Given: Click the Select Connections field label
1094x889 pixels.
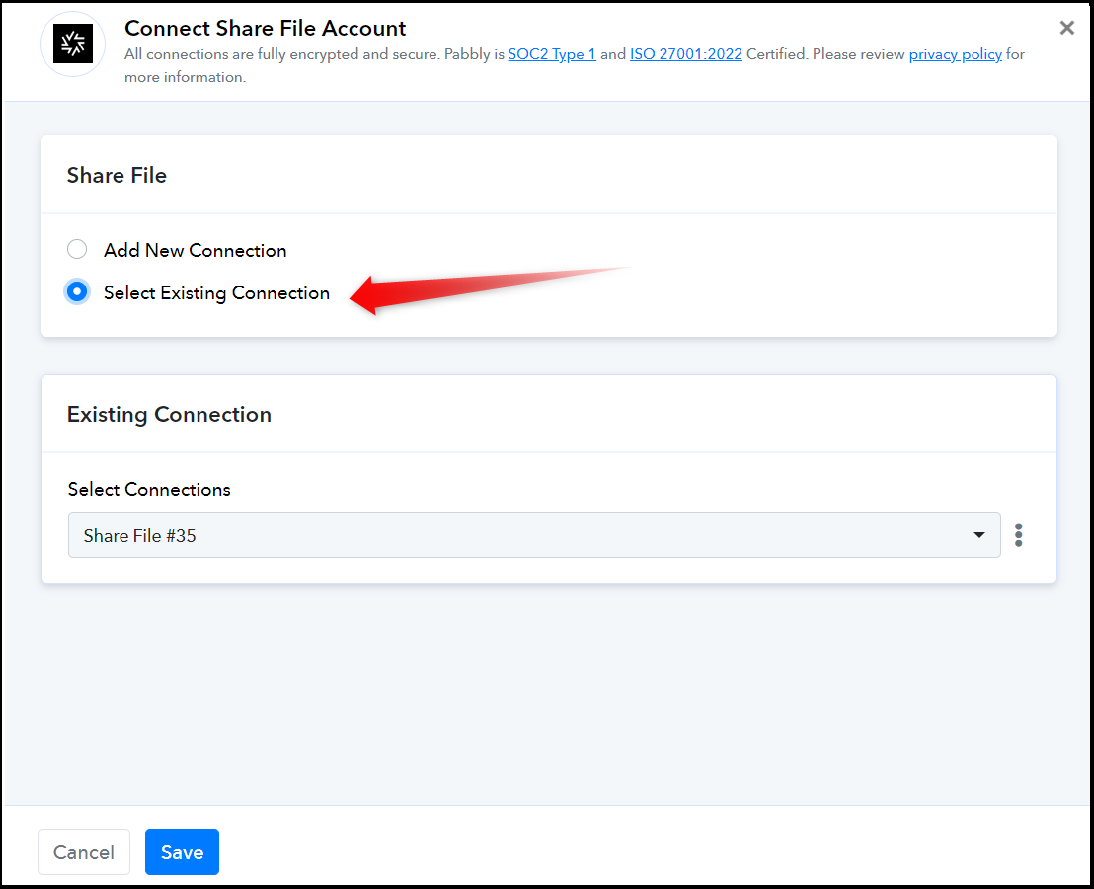Looking at the screenshot, I should 149,490.
